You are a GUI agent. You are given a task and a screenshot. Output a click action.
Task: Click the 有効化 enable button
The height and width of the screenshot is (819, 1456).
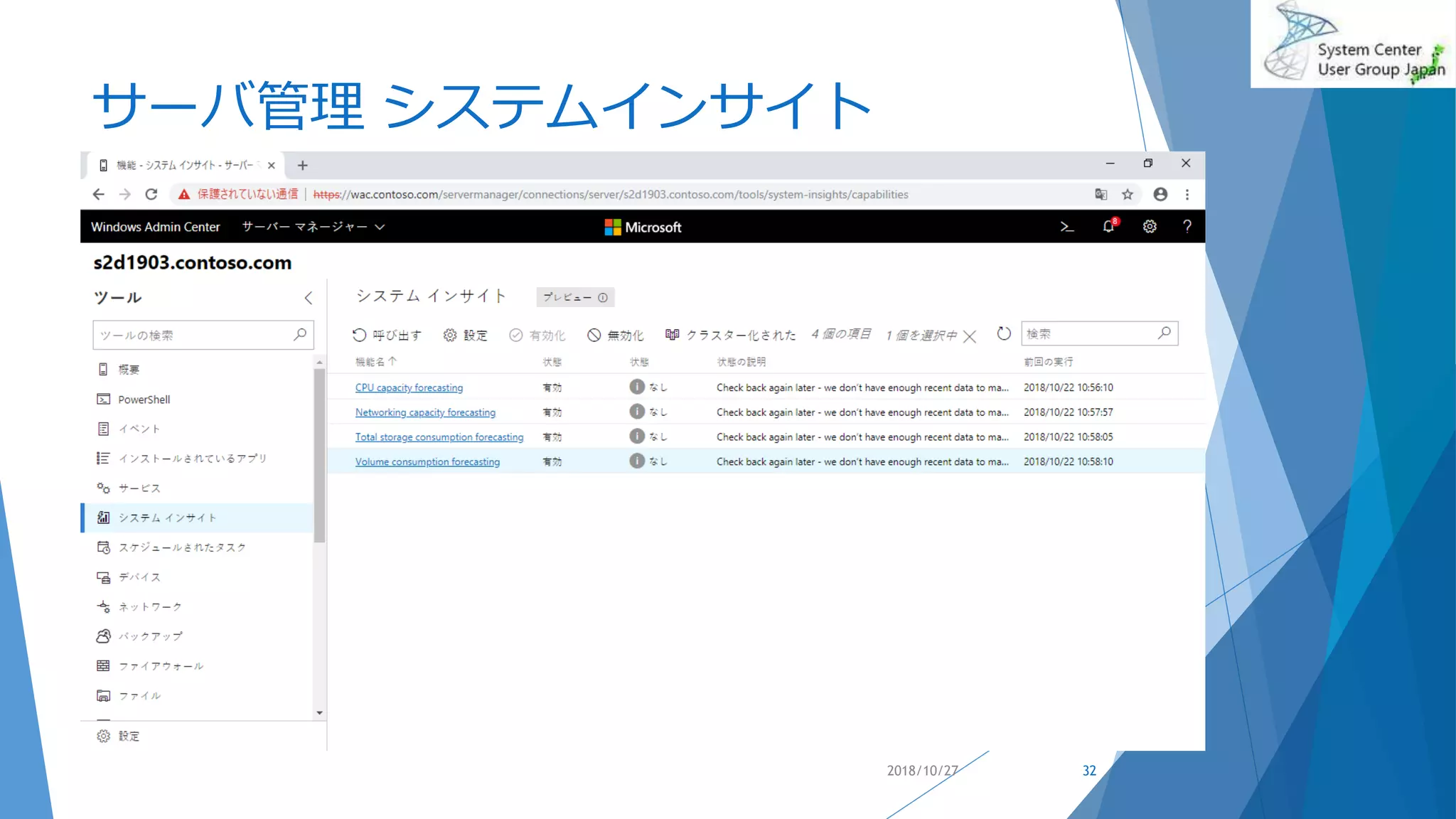(537, 335)
